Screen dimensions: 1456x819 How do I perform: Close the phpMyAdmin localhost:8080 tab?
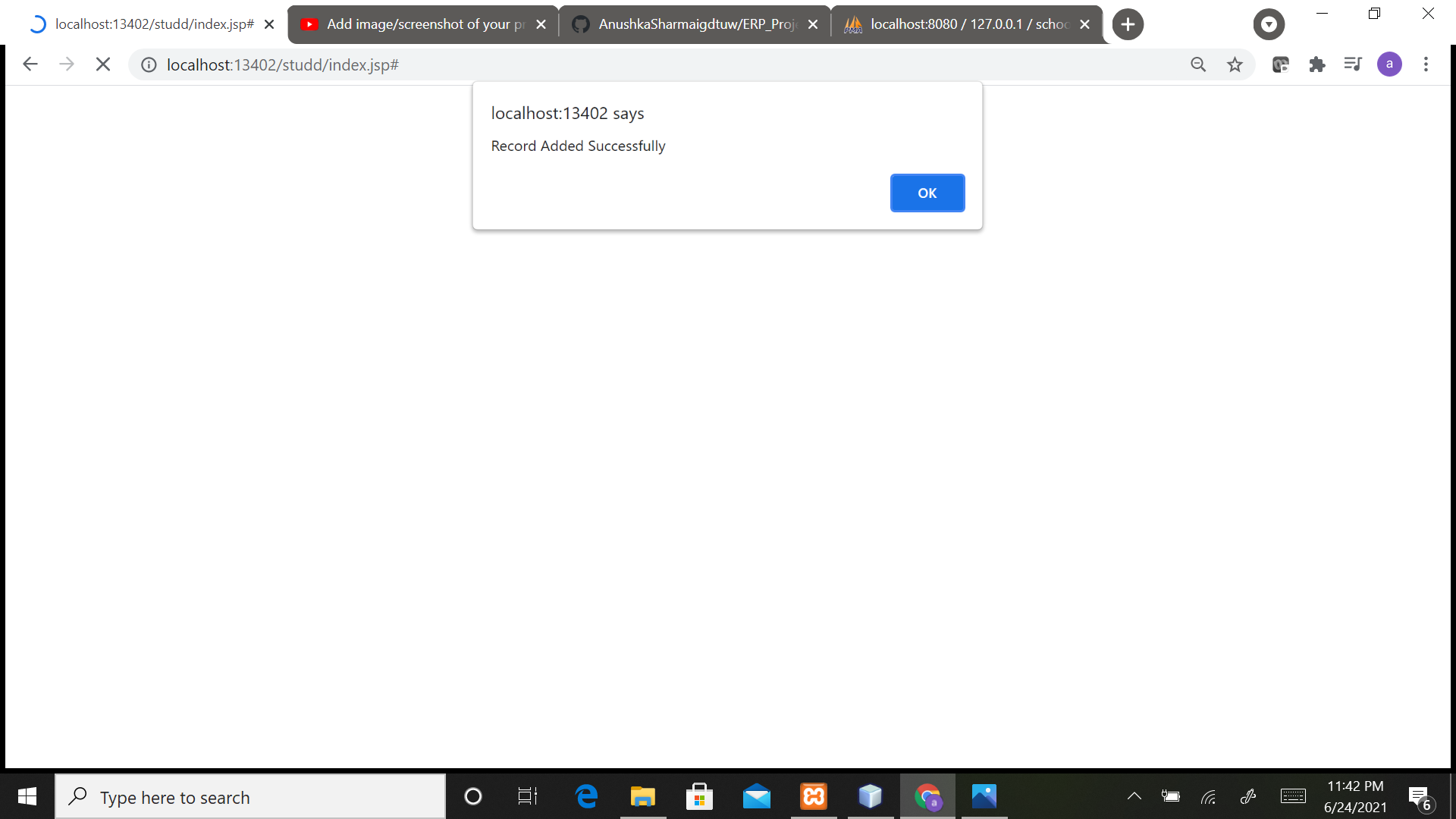point(1084,24)
